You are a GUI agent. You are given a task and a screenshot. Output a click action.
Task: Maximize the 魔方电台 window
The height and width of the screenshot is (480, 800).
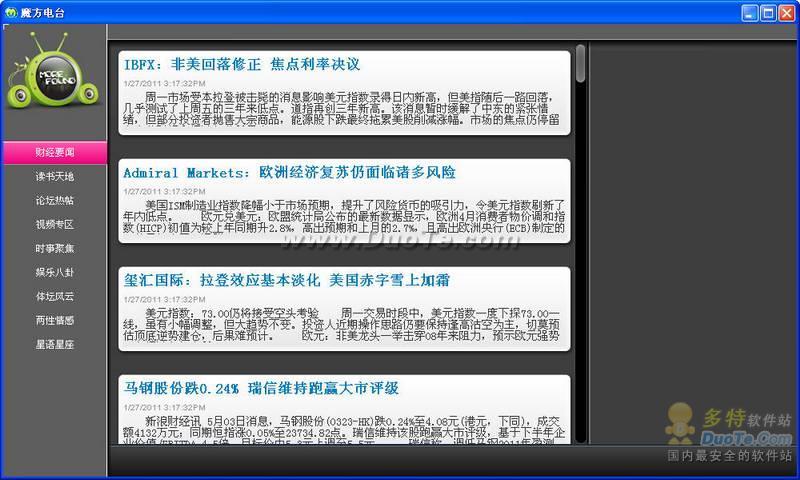point(768,12)
